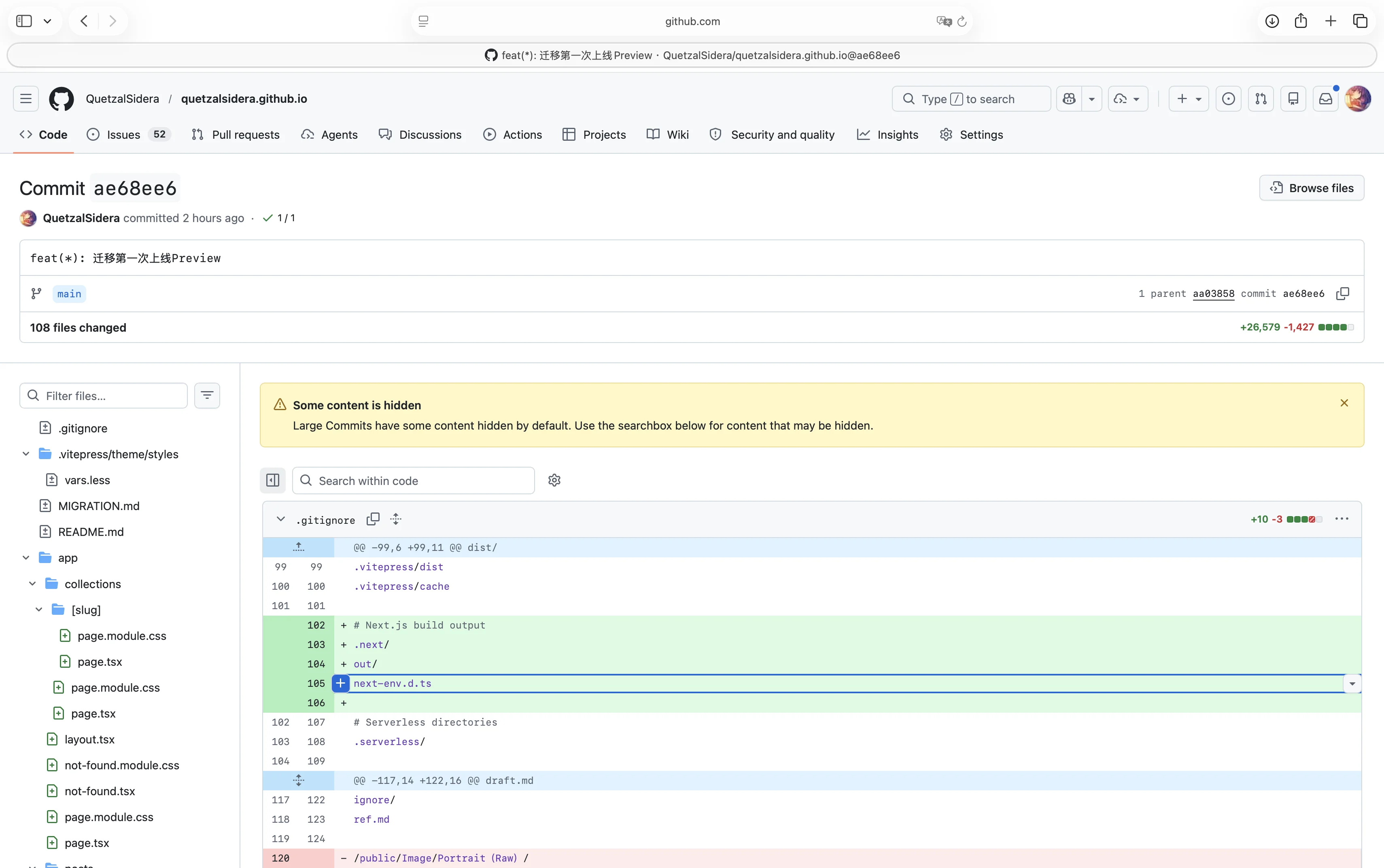
Task: Collapse the collections folder
Action: click(33, 584)
